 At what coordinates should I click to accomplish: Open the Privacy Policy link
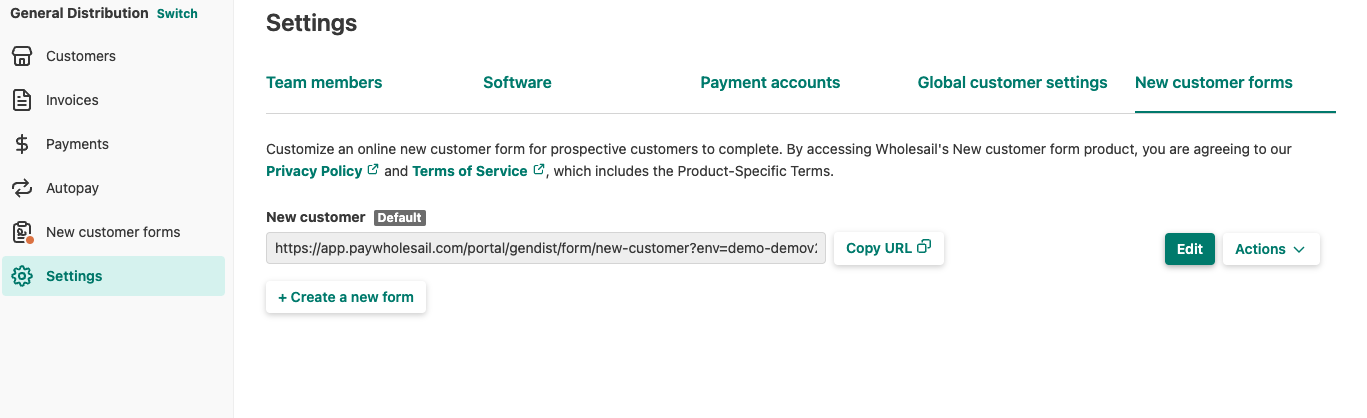coord(314,171)
